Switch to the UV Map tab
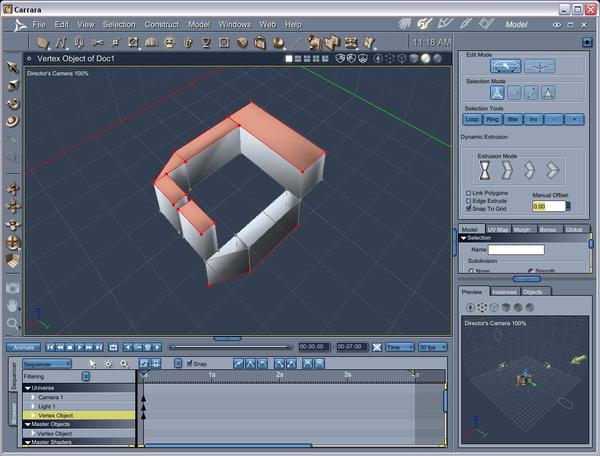600x456 pixels. [499, 229]
